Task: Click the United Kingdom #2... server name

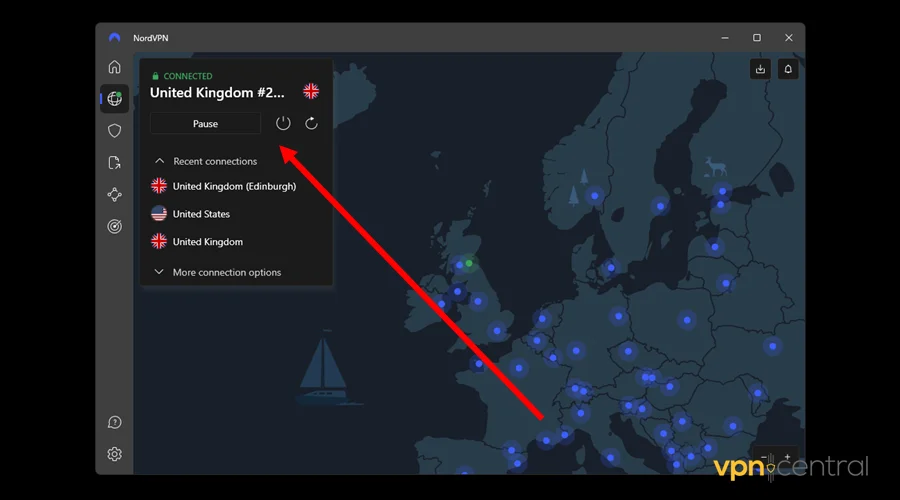Action: [x=217, y=93]
